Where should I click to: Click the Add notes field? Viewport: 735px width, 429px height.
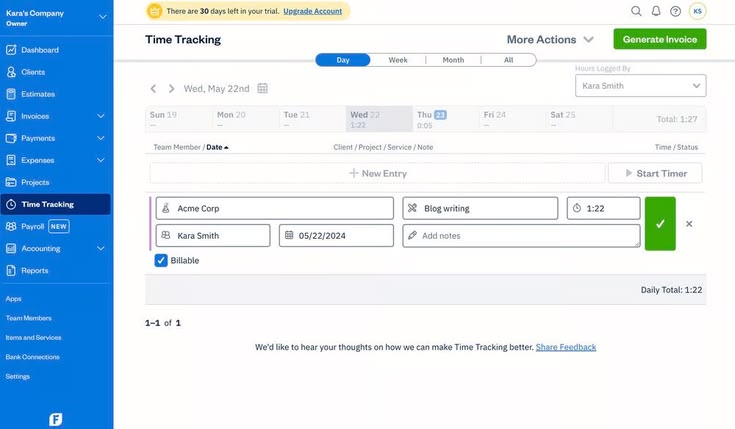(521, 235)
